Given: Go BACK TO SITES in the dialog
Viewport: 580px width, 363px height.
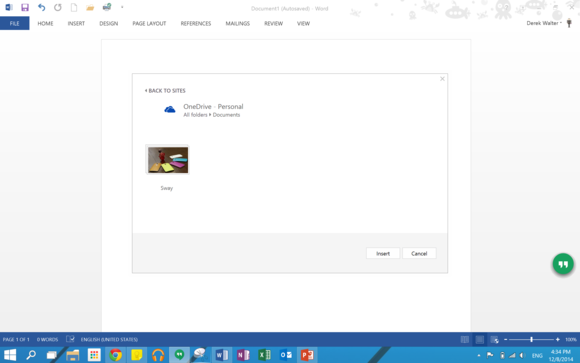Looking at the screenshot, I should pos(165,91).
